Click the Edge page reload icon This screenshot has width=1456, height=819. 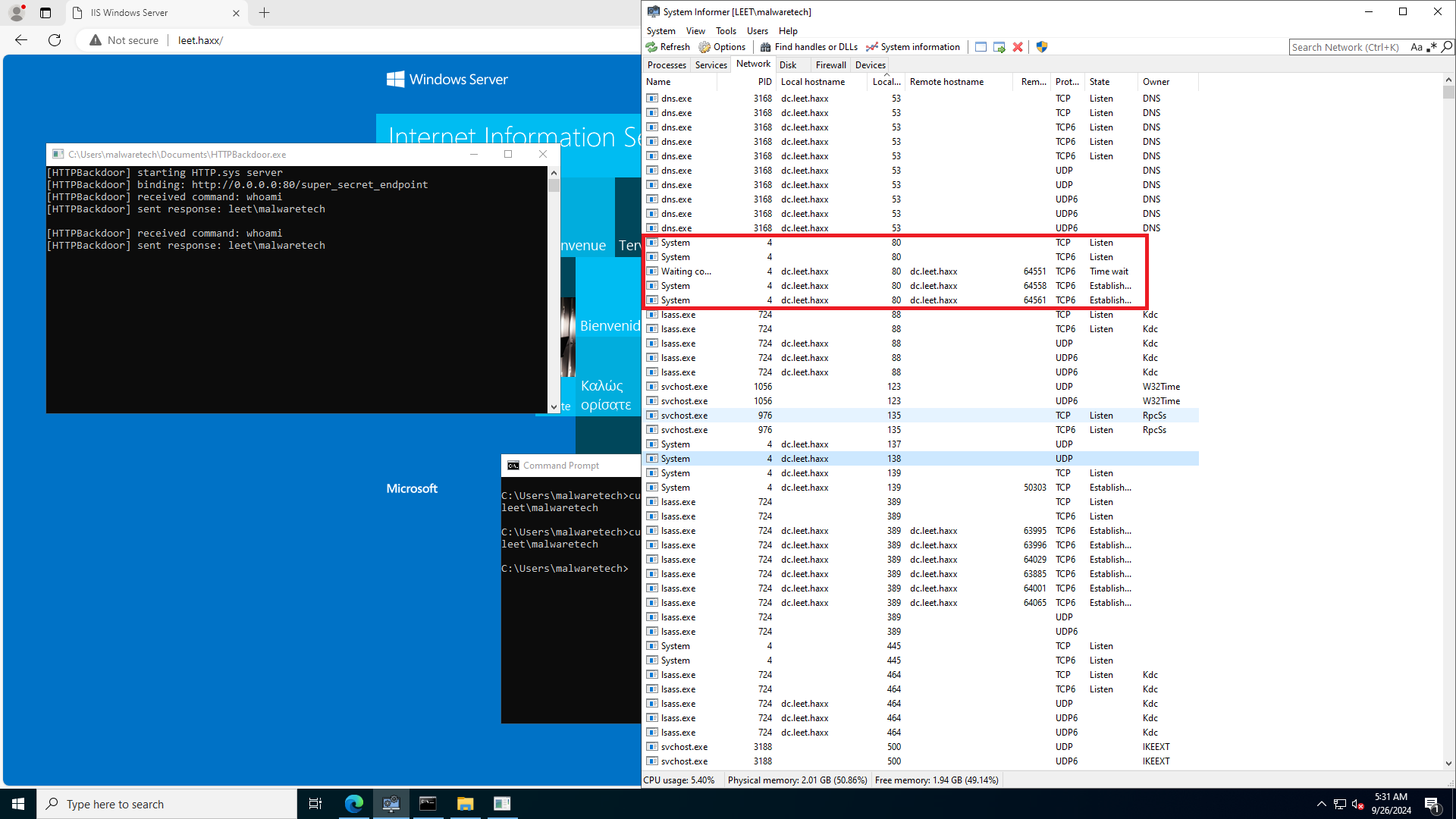point(55,40)
